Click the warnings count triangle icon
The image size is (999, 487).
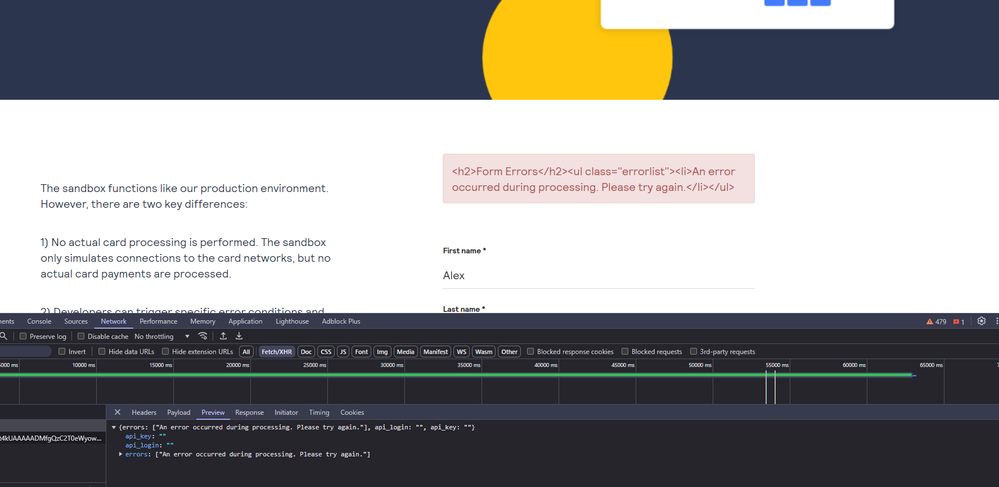[x=930, y=322]
